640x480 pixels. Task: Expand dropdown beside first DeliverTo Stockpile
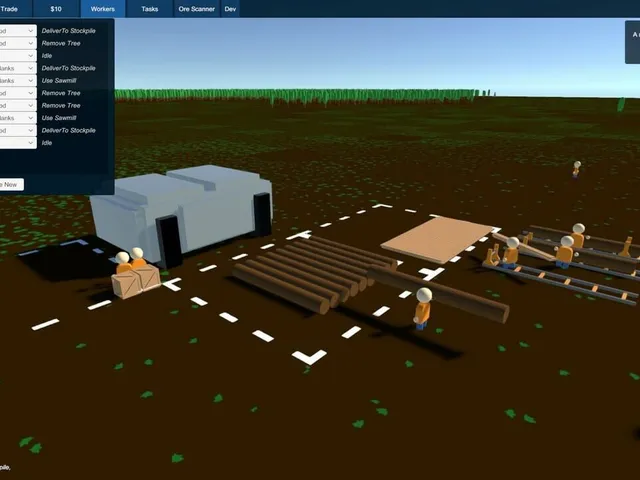[18, 31]
